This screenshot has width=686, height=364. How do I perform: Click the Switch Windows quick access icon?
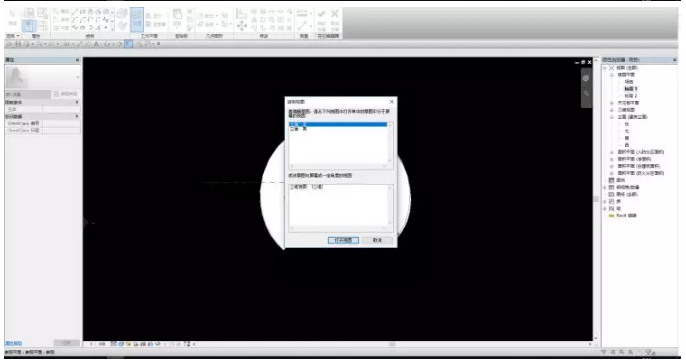149,44
